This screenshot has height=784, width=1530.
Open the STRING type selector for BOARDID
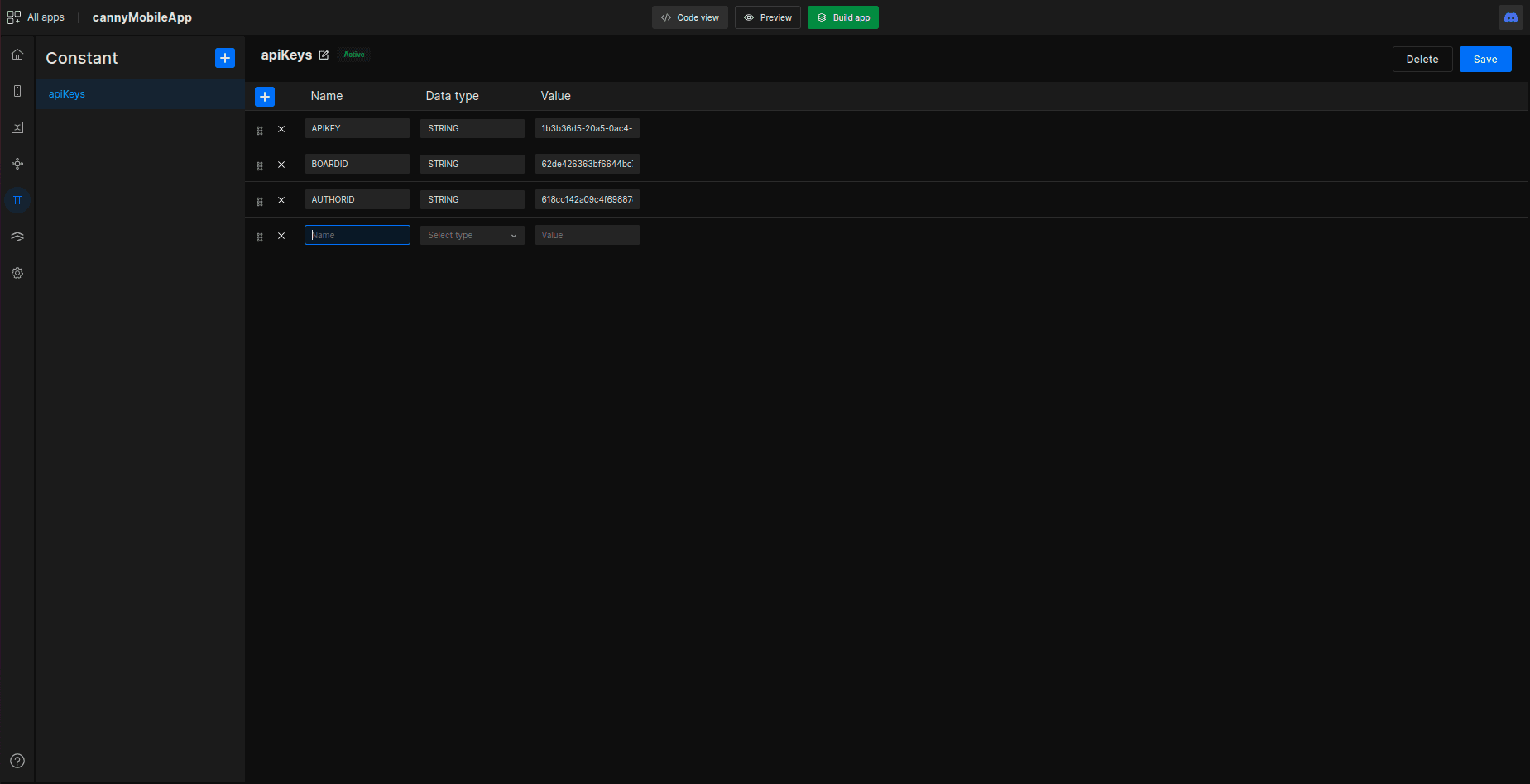(472, 164)
